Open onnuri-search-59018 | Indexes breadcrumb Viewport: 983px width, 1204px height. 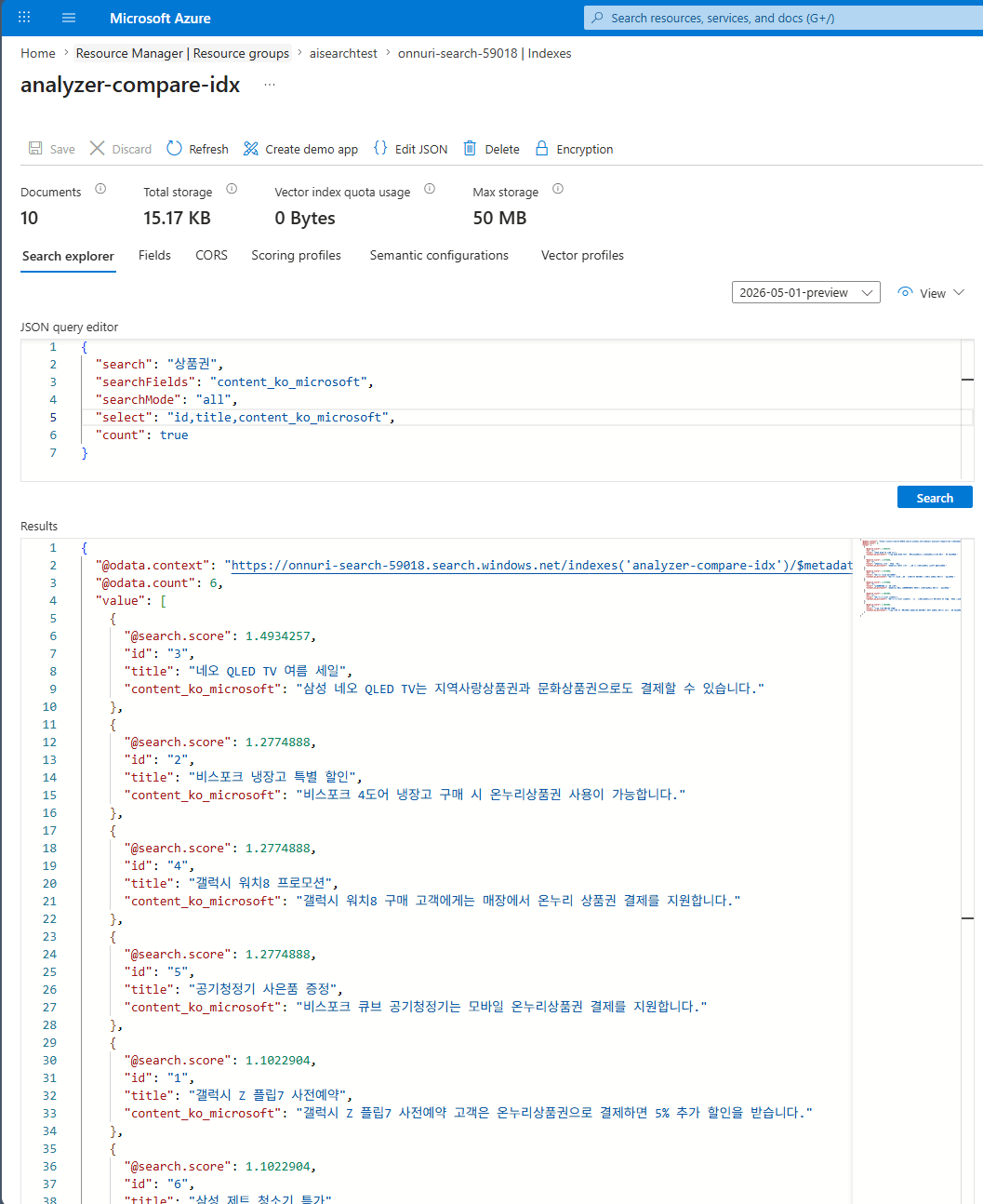pyautogui.click(x=485, y=53)
